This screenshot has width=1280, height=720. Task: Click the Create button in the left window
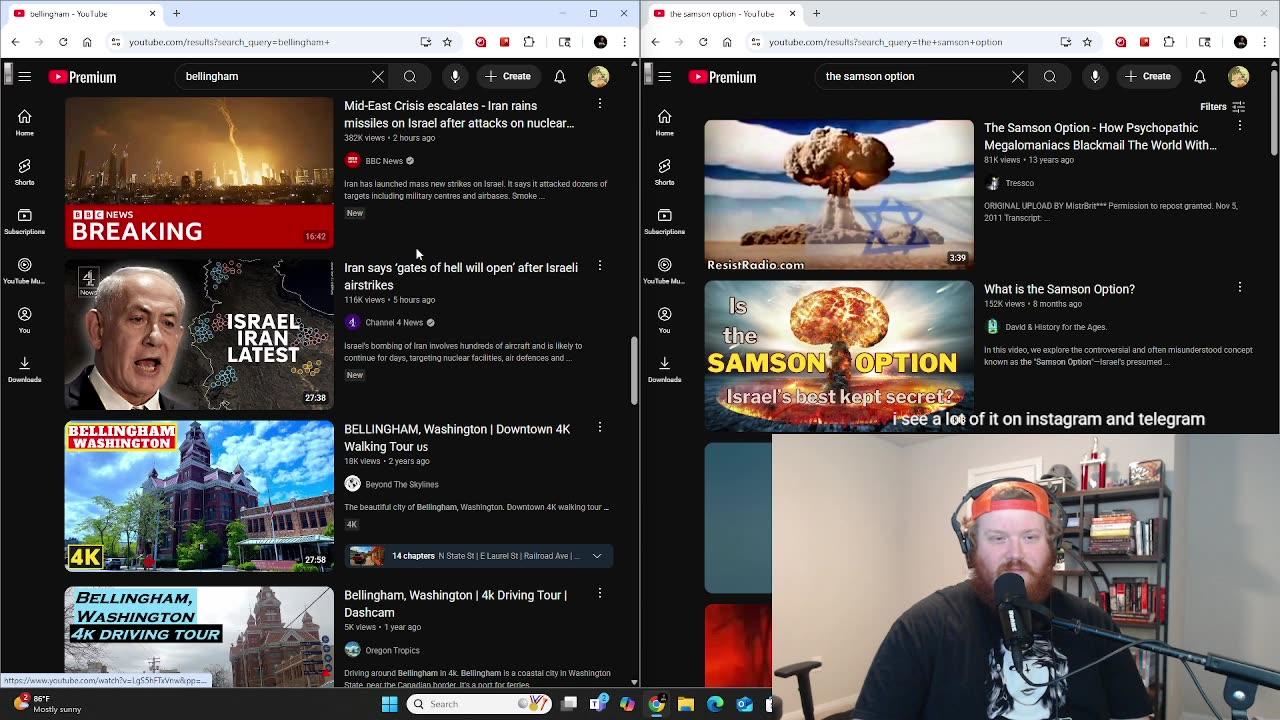pyautogui.click(x=508, y=76)
